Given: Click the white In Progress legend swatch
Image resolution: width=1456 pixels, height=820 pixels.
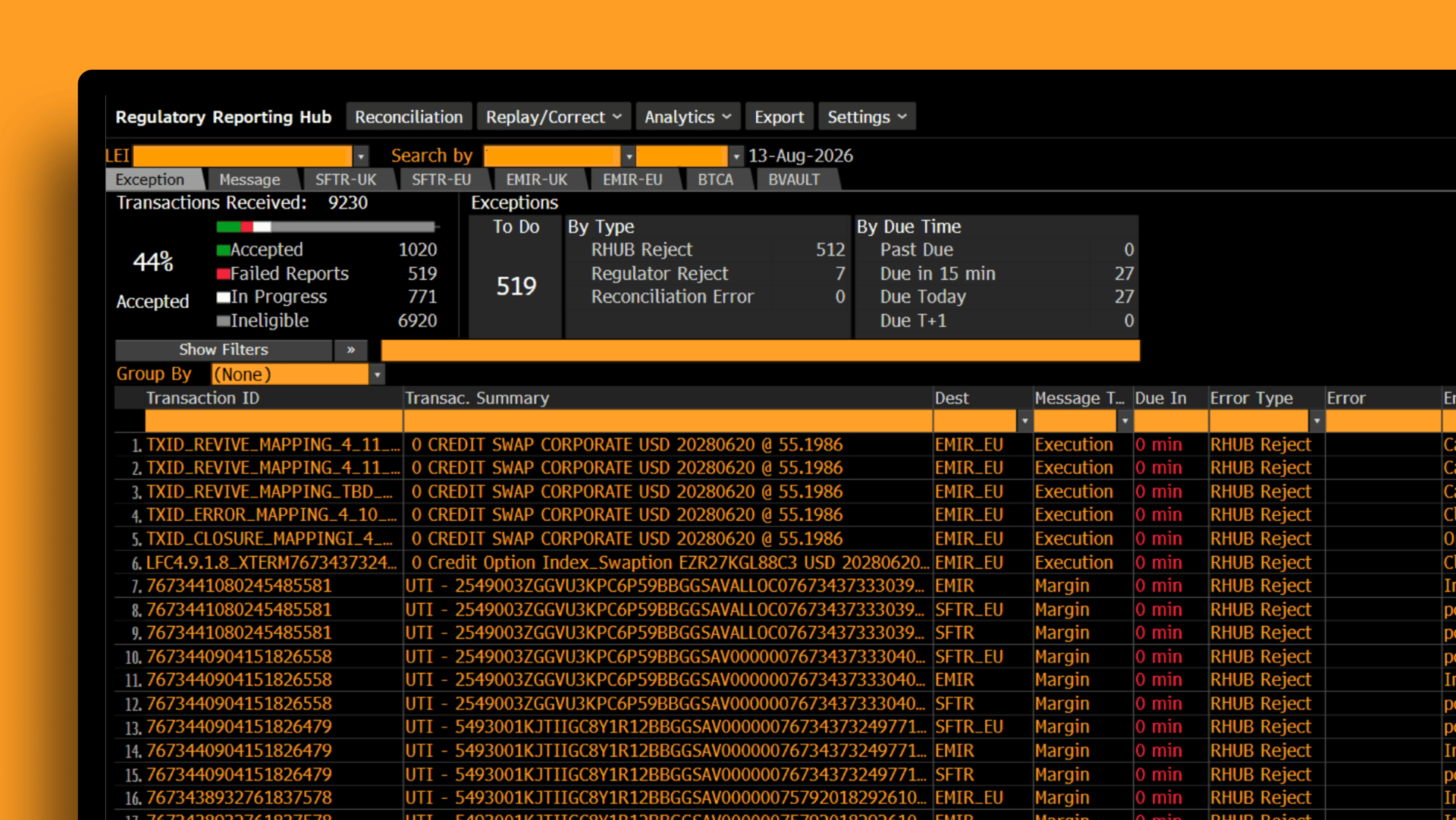Looking at the screenshot, I should [x=223, y=297].
